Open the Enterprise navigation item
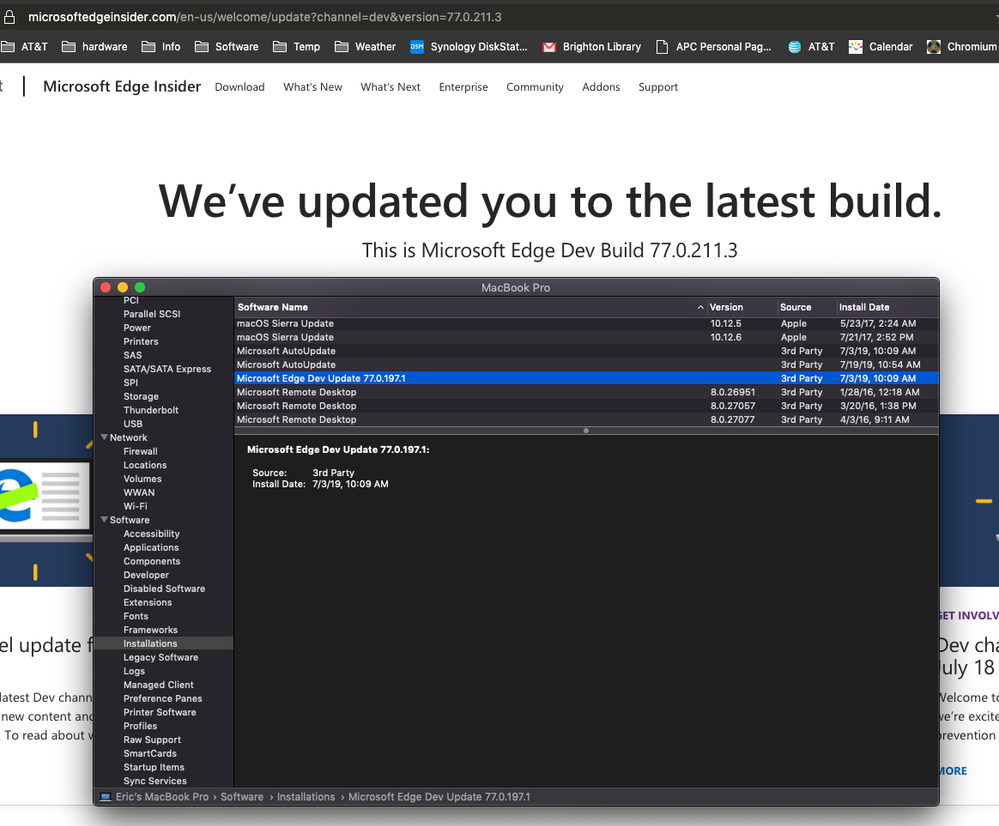999x826 pixels. 463,87
